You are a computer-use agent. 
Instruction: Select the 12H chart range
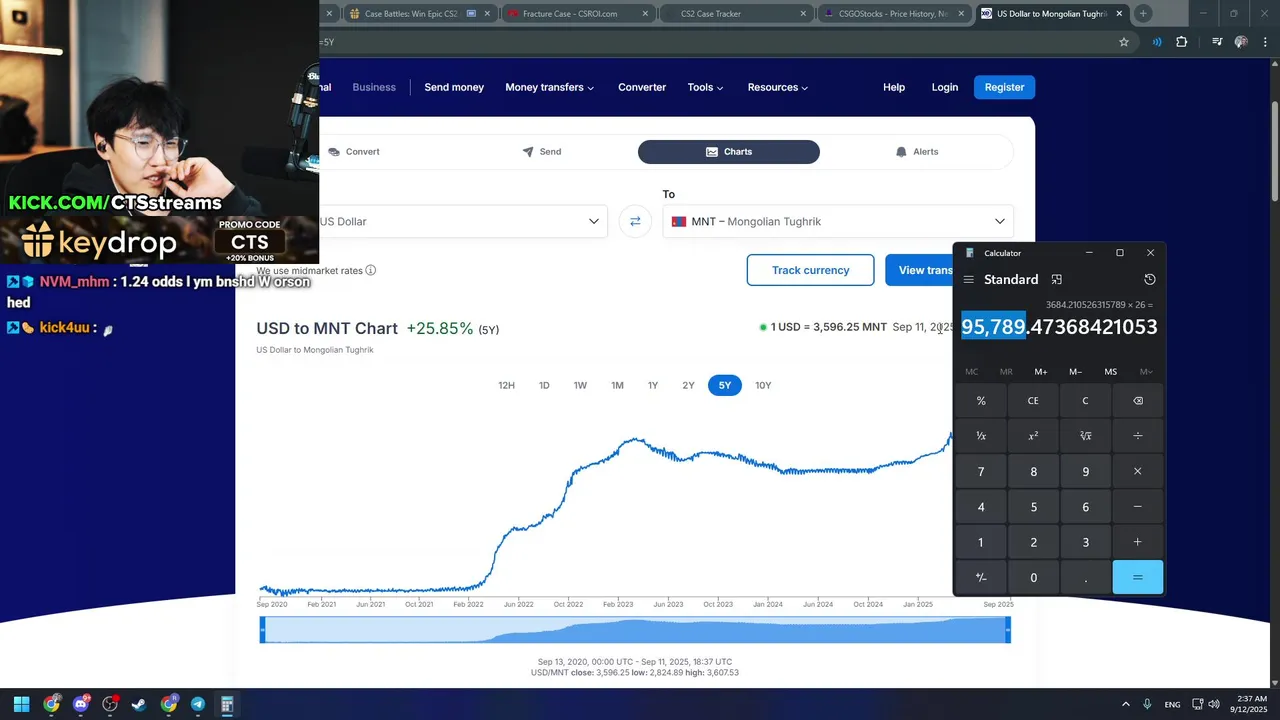(507, 385)
